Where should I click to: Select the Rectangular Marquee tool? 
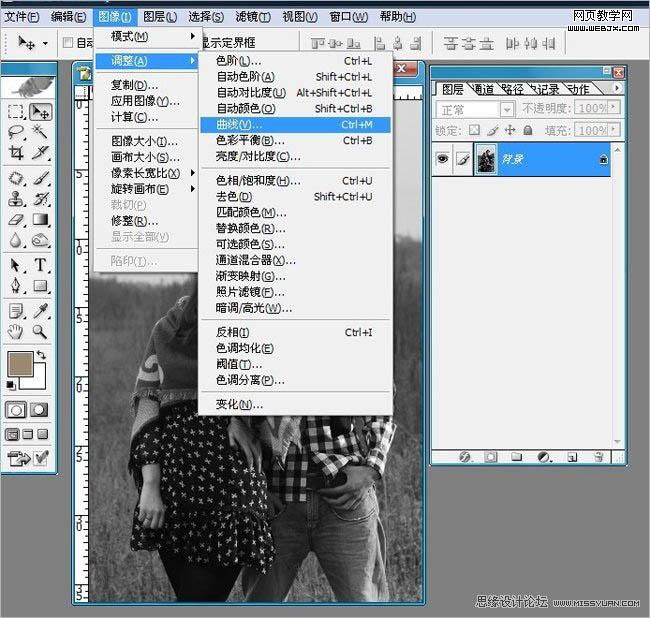pos(16,111)
